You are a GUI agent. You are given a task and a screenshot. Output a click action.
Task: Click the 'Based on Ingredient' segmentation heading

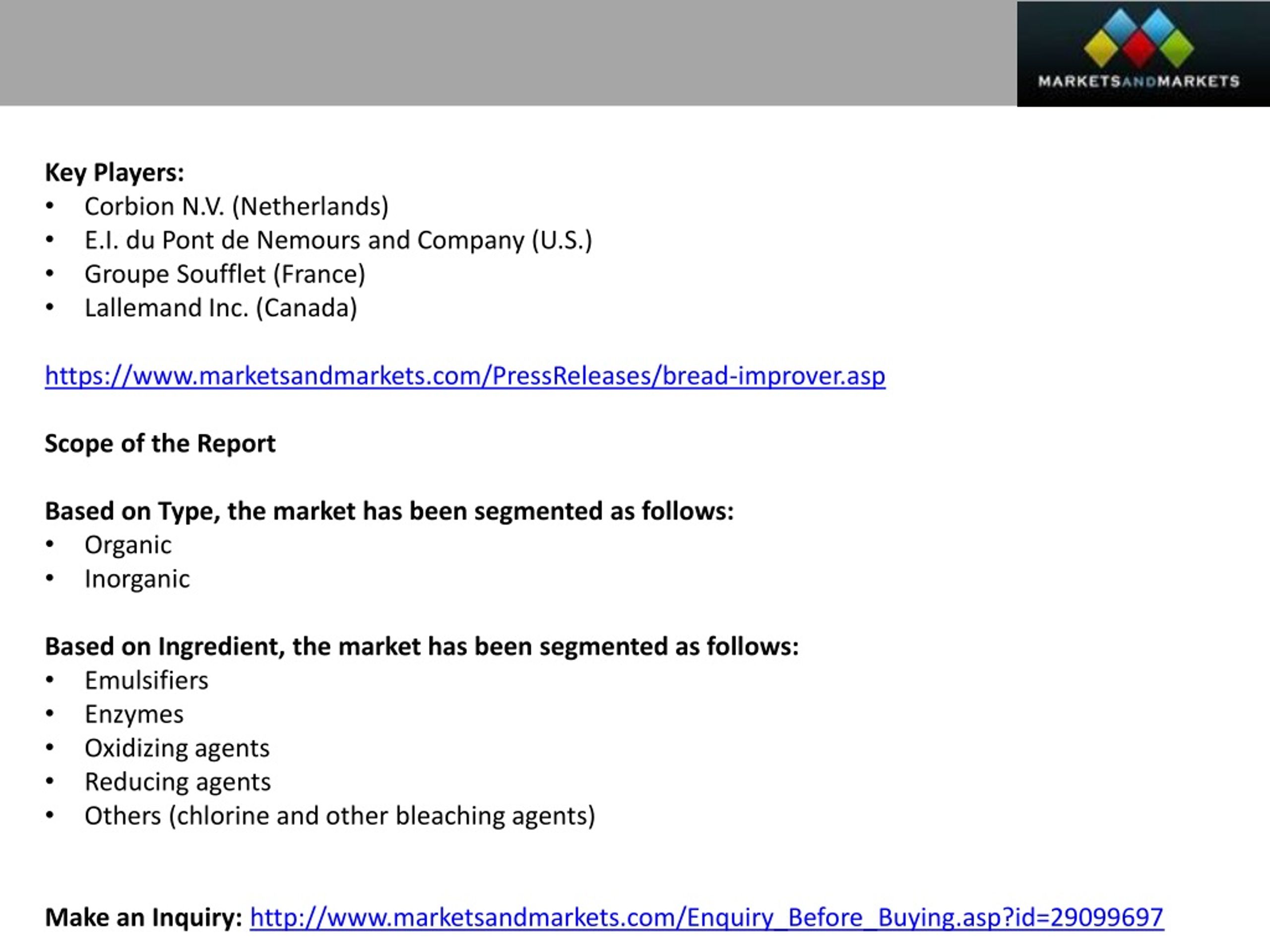(422, 647)
